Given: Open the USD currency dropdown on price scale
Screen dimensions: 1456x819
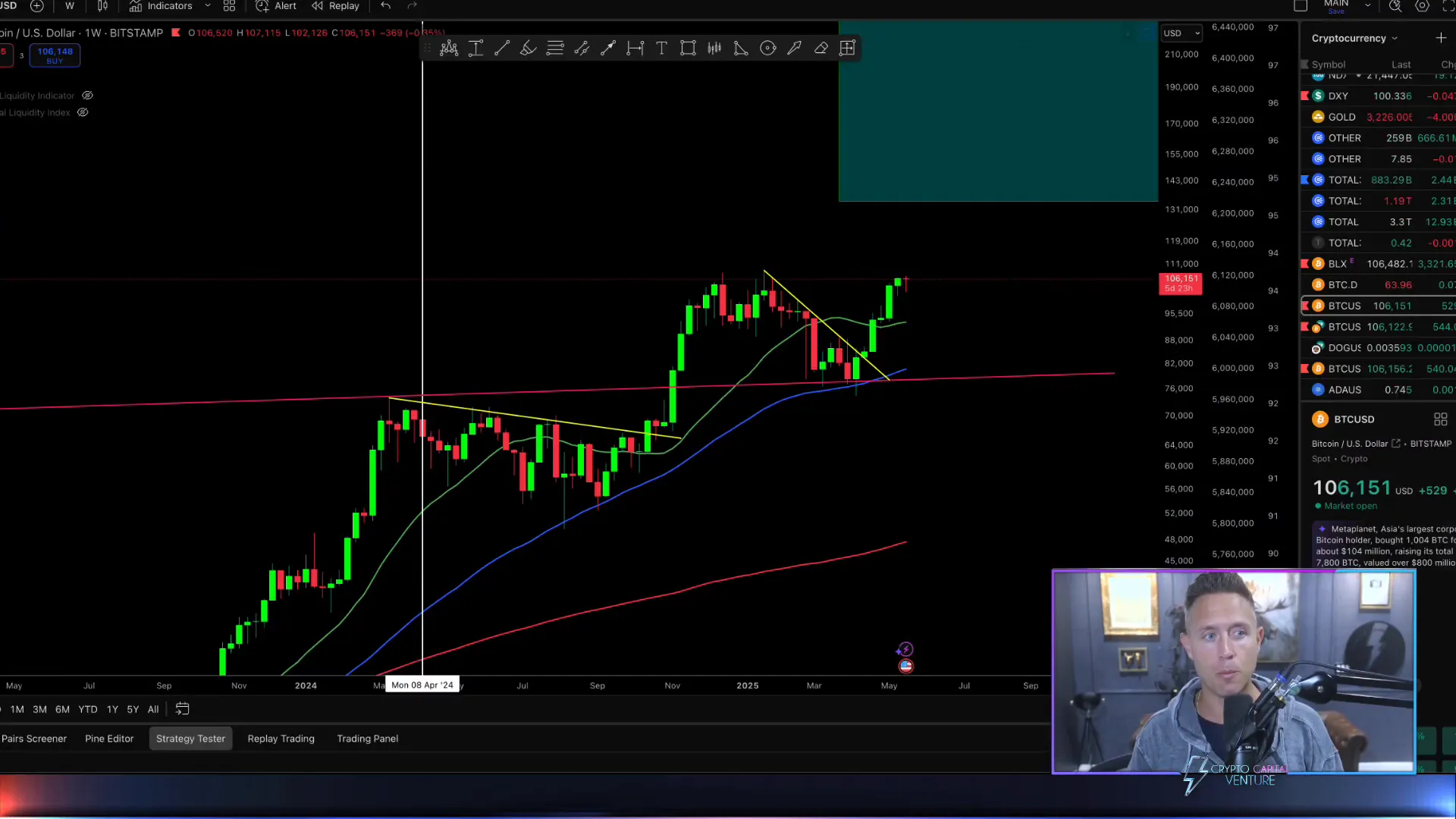Looking at the screenshot, I should coord(1181,33).
